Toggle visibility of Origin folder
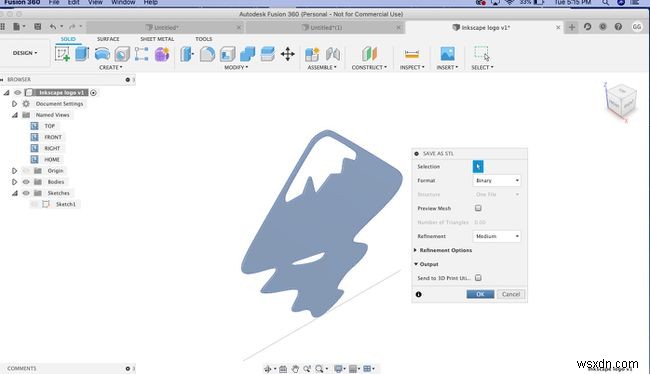650x374 pixels. [x=26, y=170]
